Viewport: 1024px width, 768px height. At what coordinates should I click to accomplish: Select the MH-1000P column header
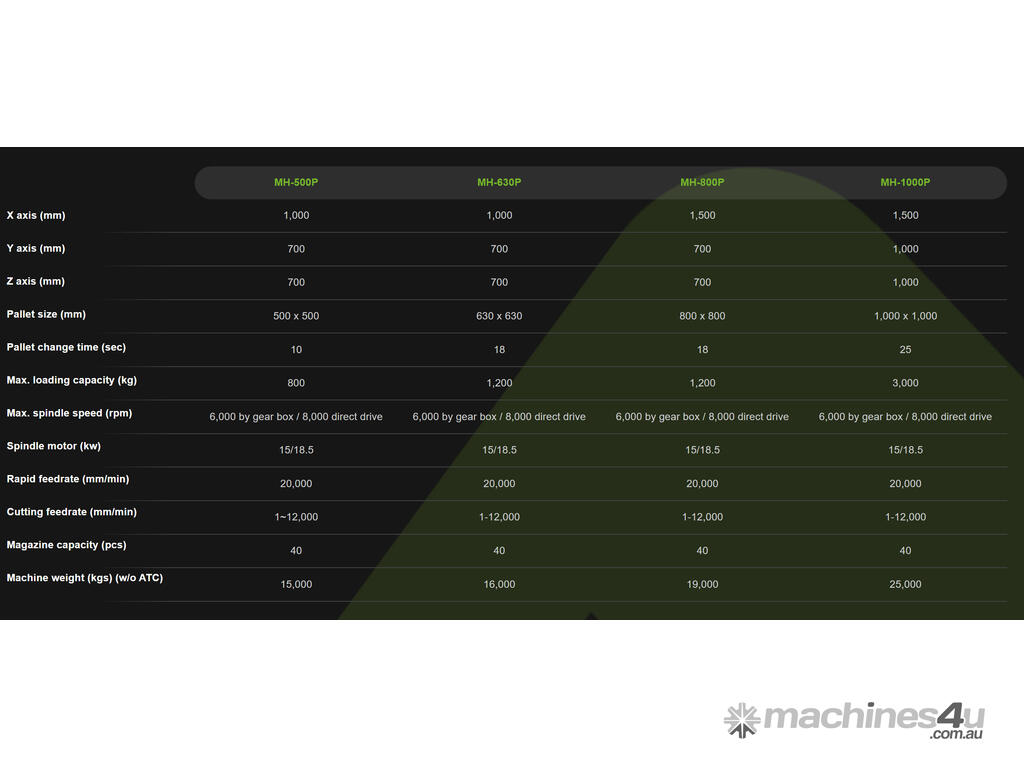[905, 183]
